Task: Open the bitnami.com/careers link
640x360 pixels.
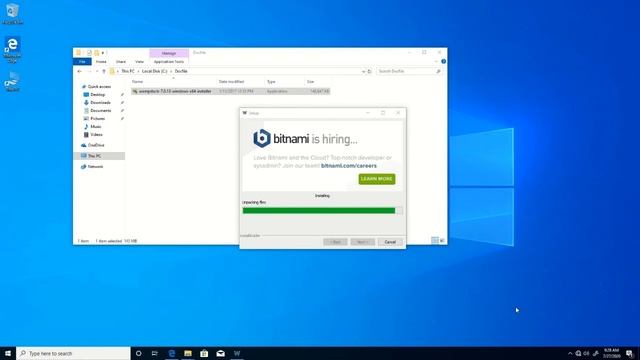Action: point(349,166)
